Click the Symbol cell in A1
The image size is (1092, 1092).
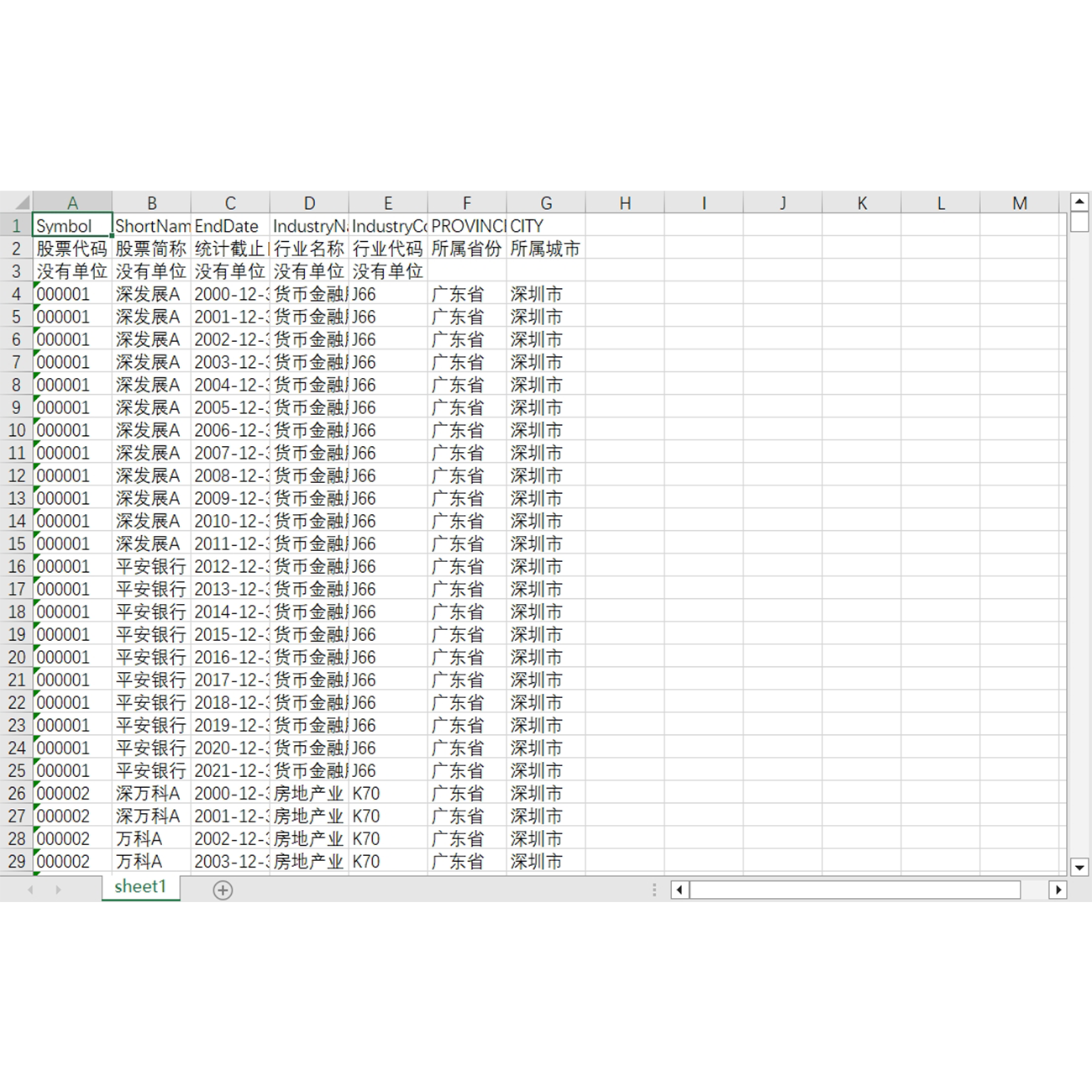coord(72,226)
